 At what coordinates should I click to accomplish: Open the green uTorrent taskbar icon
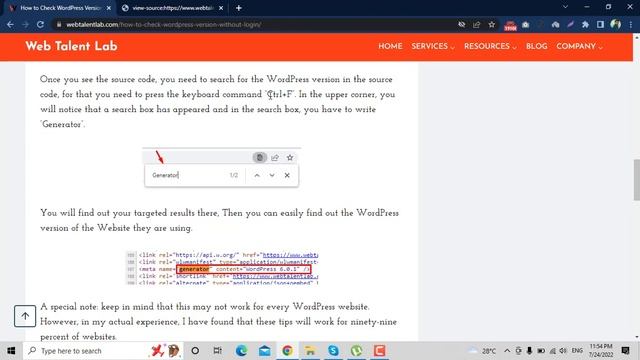point(356,351)
